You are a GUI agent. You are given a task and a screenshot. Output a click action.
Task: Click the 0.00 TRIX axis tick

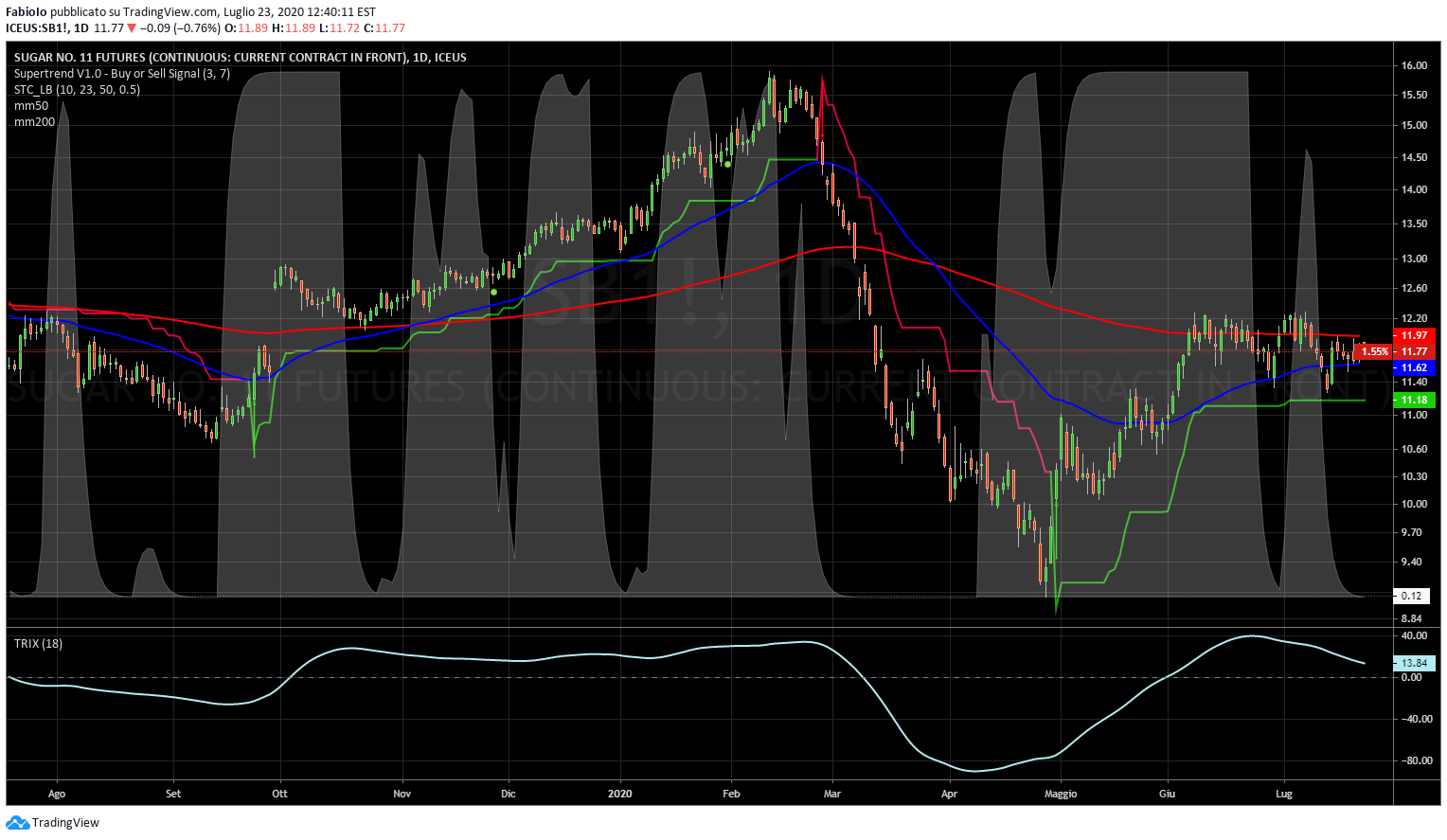pos(1412,677)
